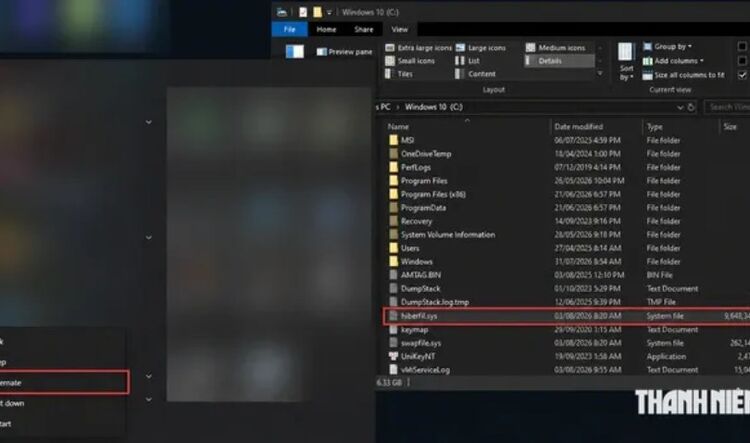Click the Navigation pane button icon
Screen dimensions: 750x443
[295, 51]
